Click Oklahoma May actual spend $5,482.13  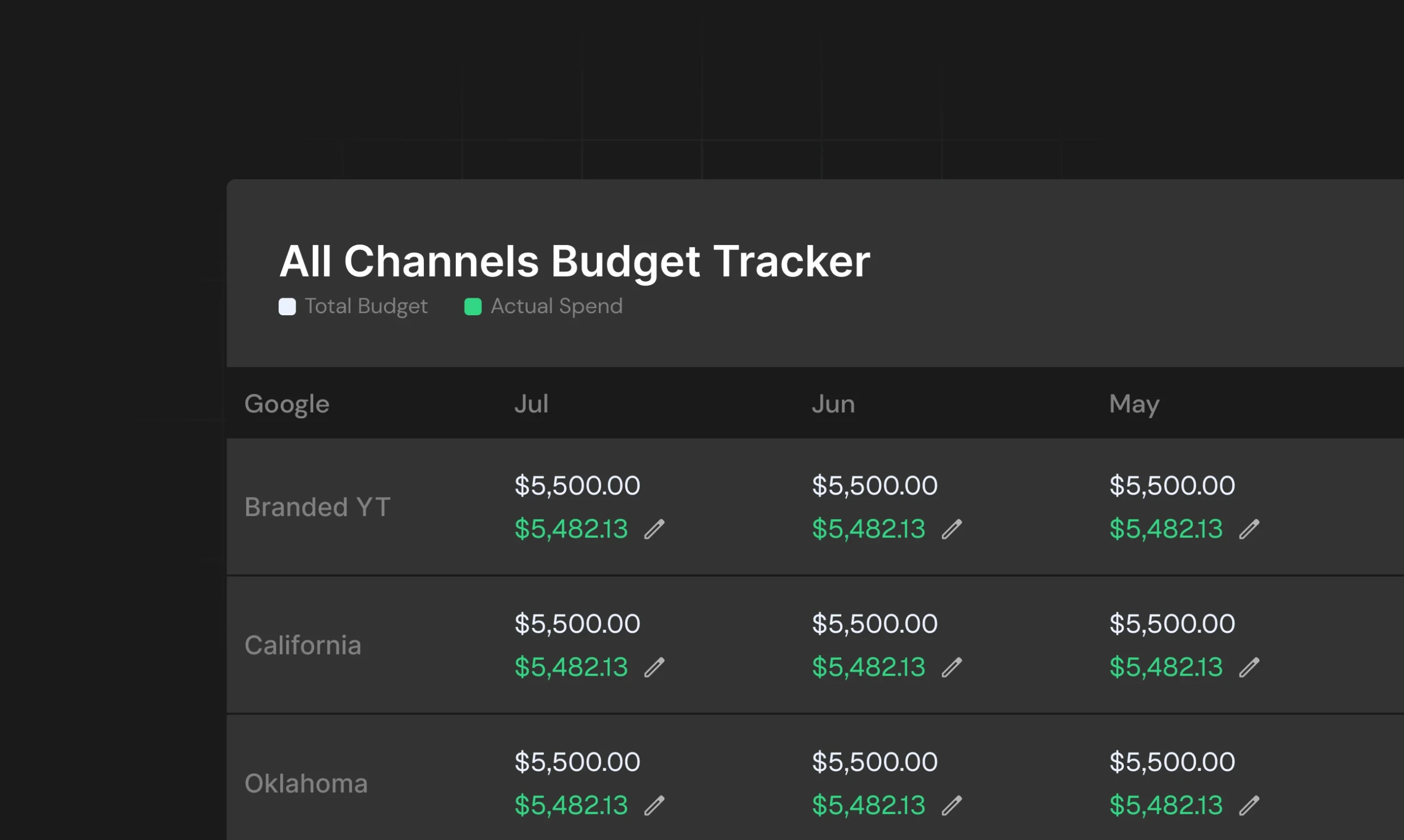1165,805
